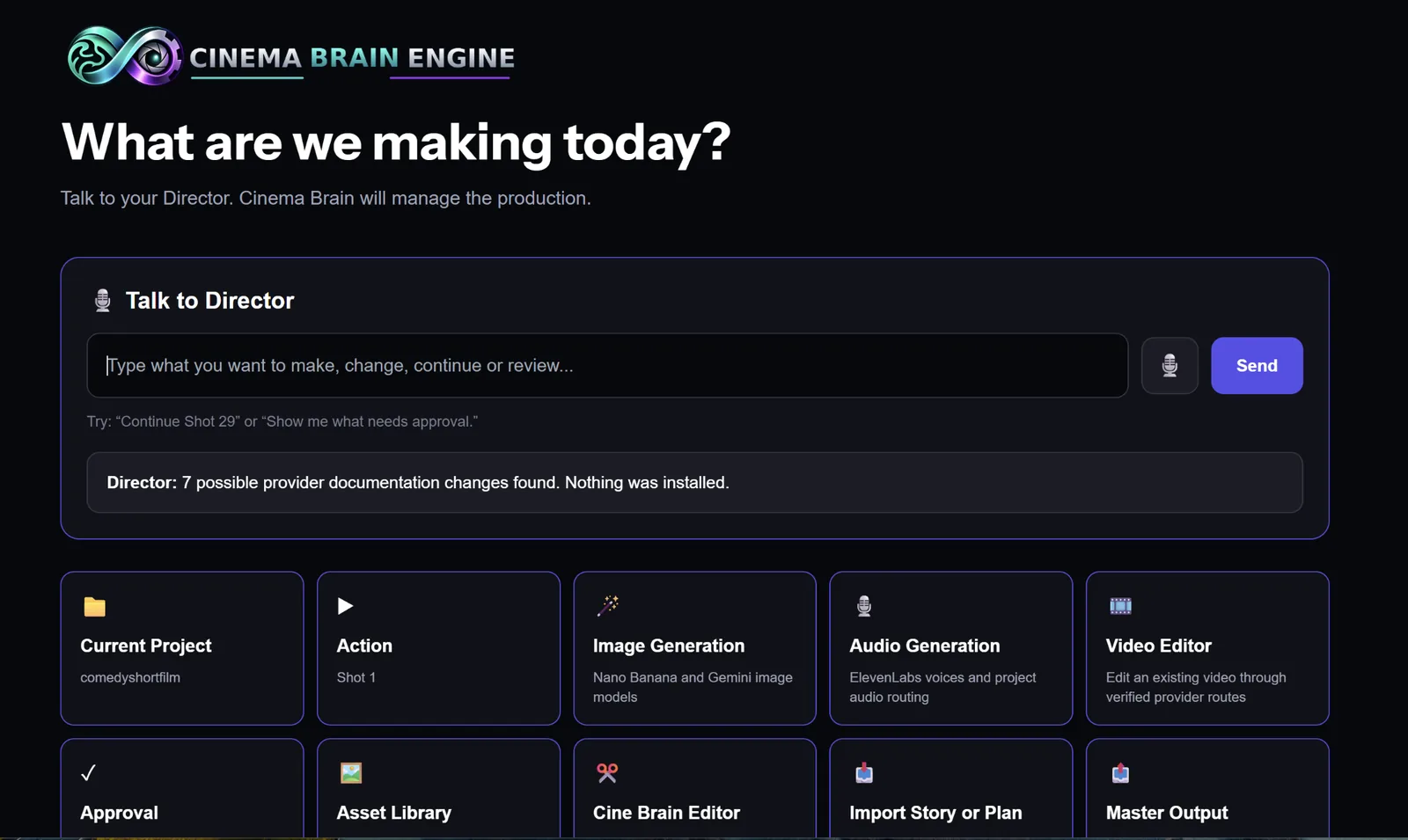The height and width of the screenshot is (840, 1408).
Task: Click 'Nano Banana and Gemini image models' text
Action: tap(693, 687)
